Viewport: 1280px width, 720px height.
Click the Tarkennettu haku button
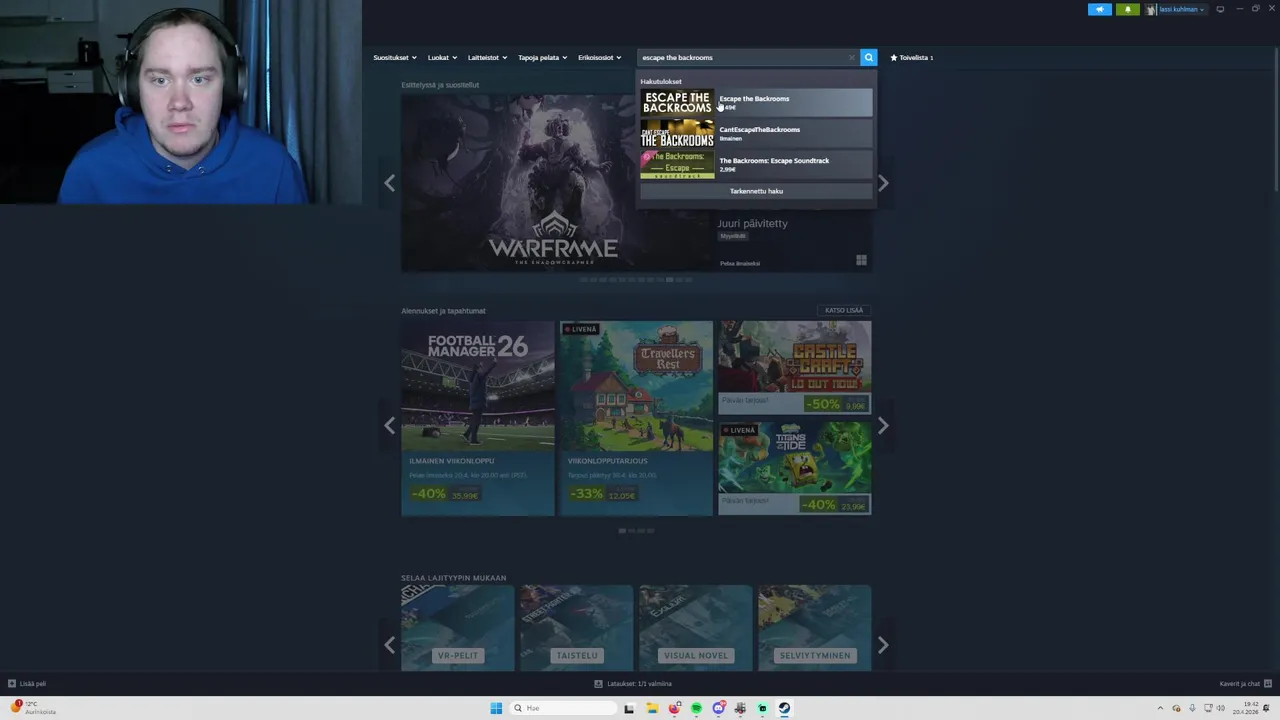[x=756, y=191]
